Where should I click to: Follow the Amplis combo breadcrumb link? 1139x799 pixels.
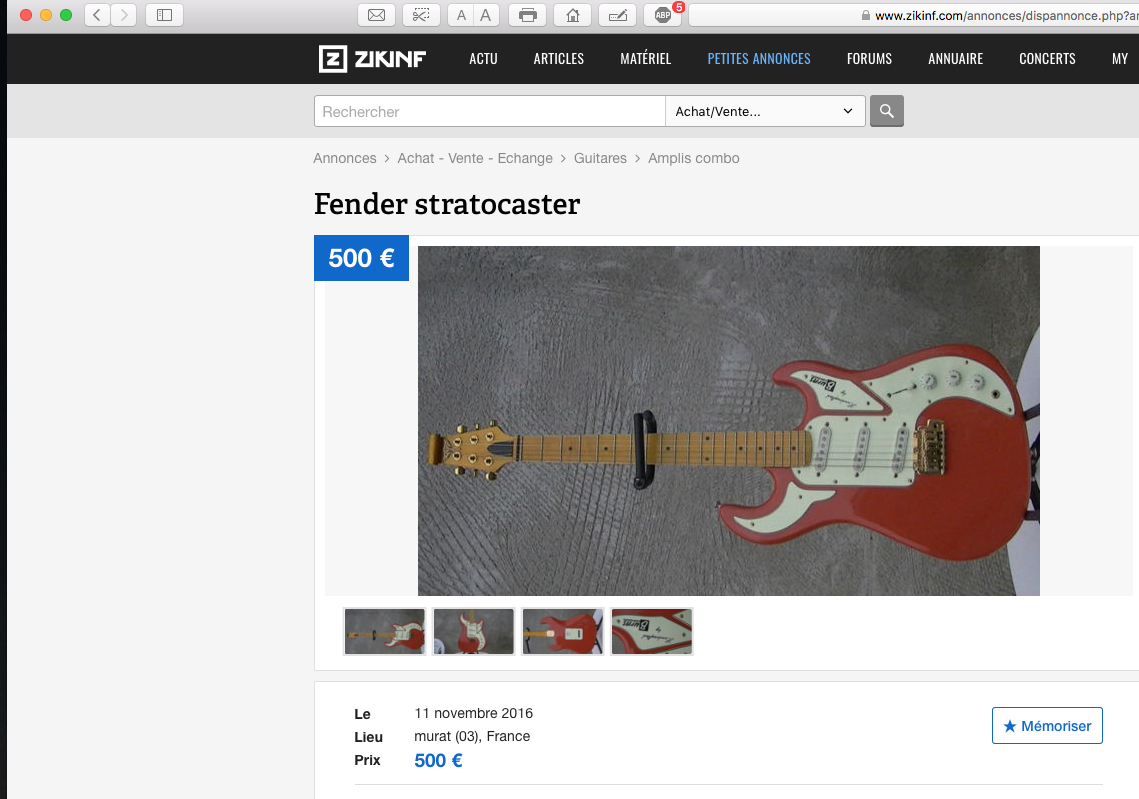(693, 158)
